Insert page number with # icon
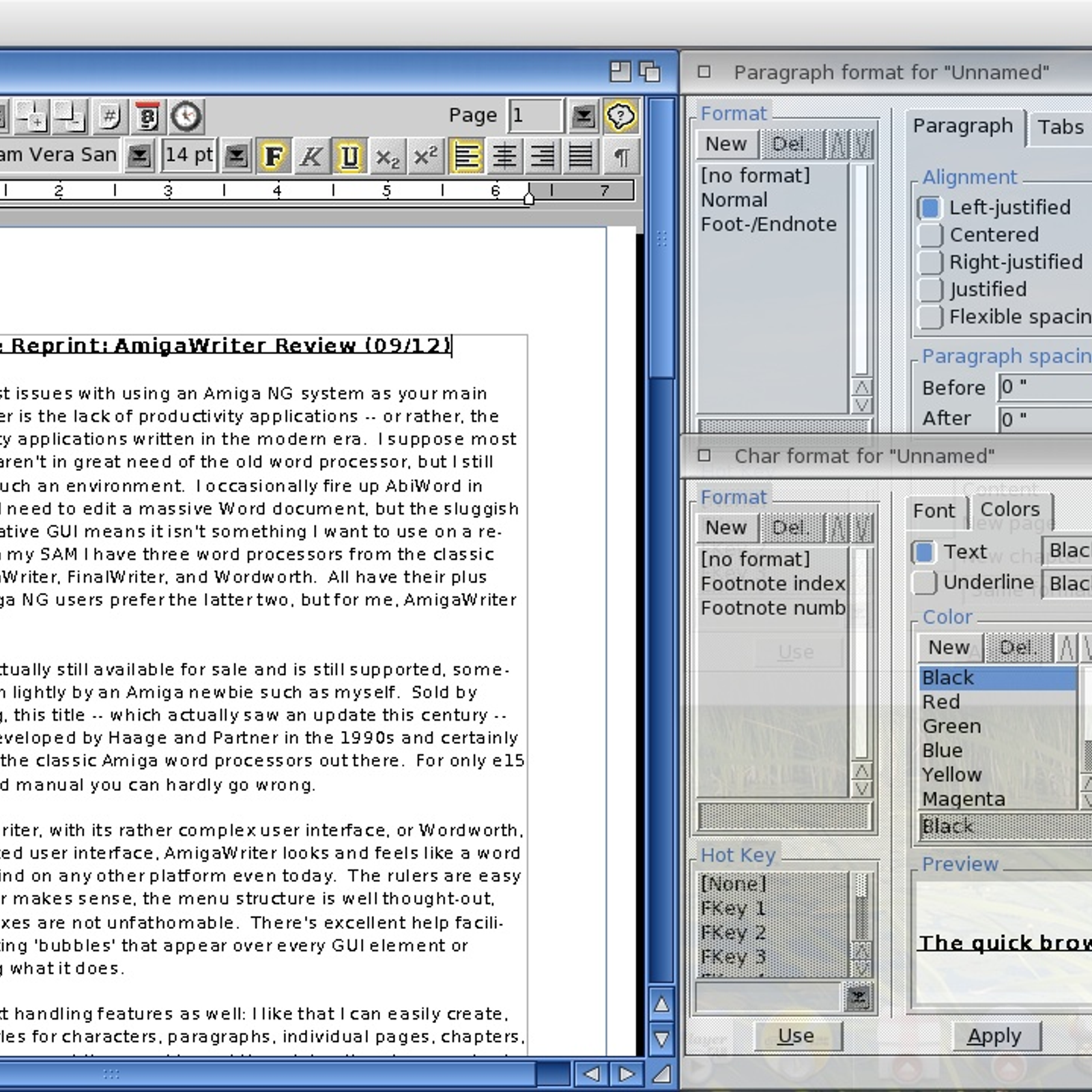 (x=109, y=116)
